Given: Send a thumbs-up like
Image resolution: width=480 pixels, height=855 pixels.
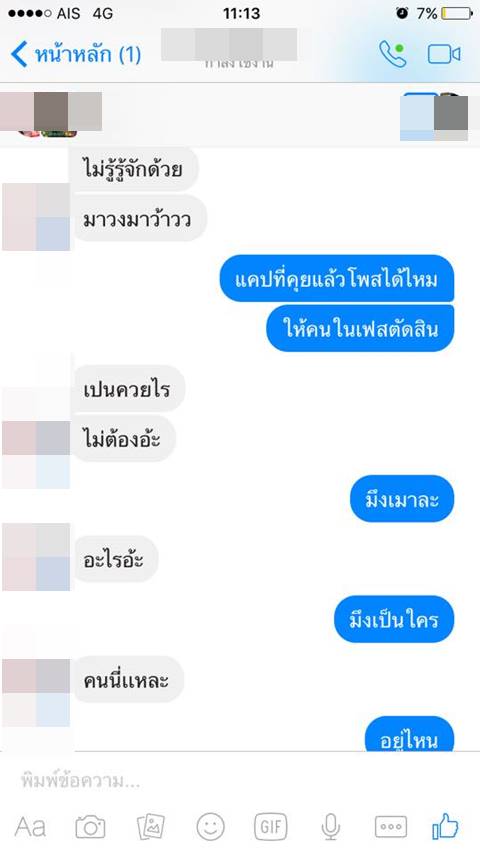Looking at the screenshot, I should (x=446, y=826).
